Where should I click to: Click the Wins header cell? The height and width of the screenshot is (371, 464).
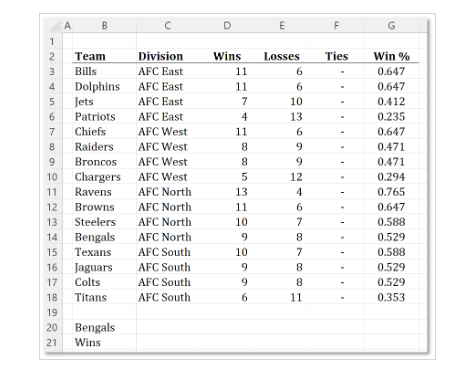[x=227, y=56]
